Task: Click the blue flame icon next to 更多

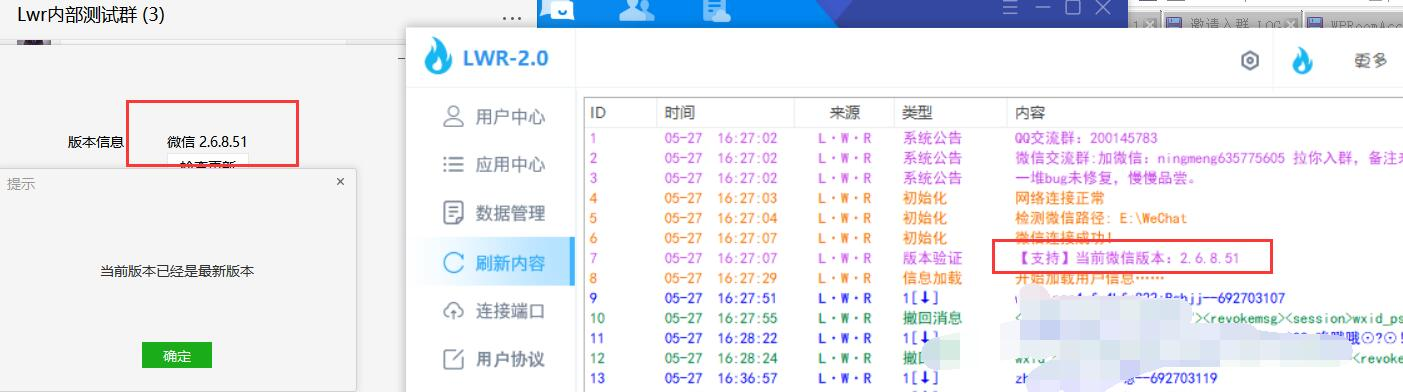Action: point(1301,60)
